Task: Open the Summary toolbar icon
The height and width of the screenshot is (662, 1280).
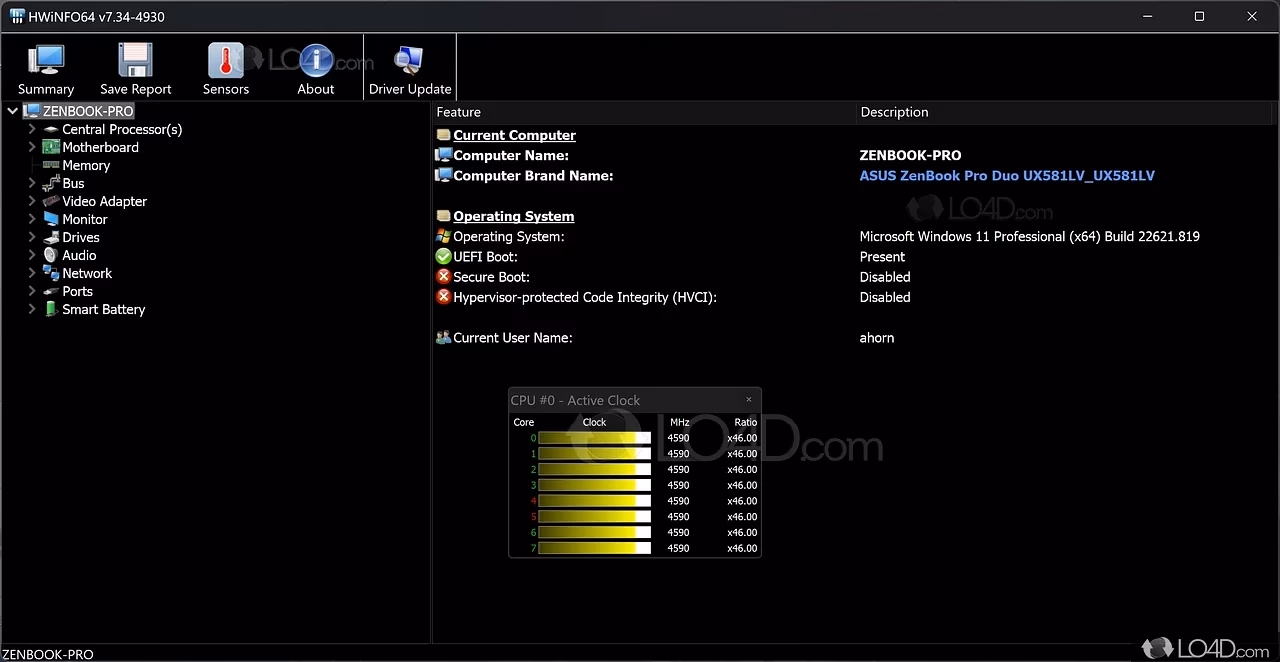Action: tap(46, 62)
